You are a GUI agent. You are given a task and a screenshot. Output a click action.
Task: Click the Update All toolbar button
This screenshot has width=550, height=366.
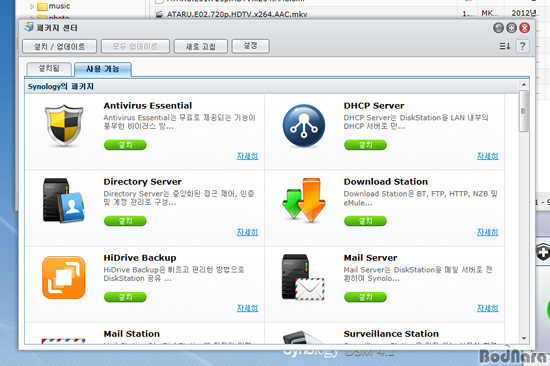[x=135, y=46]
